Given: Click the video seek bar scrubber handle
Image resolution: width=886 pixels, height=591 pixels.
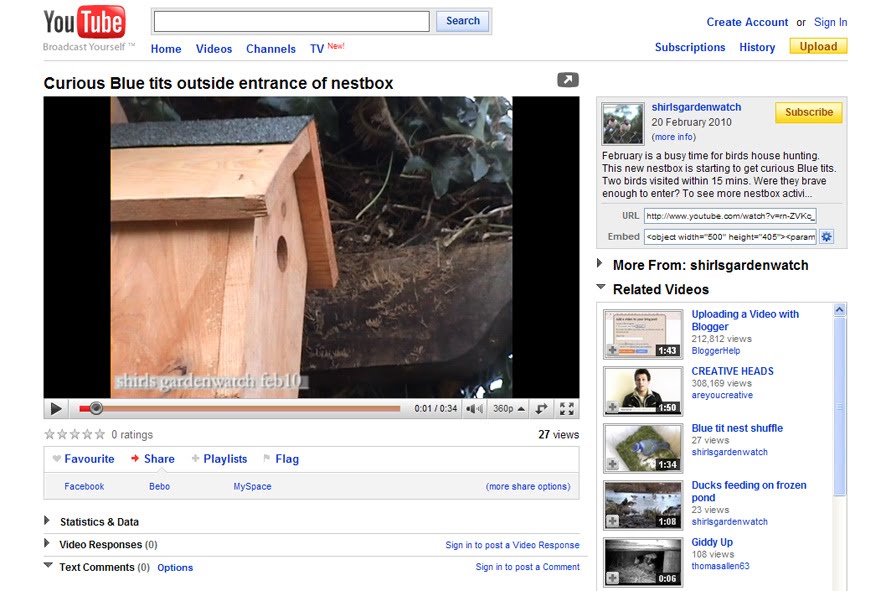Looking at the screenshot, I should (x=97, y=408).
